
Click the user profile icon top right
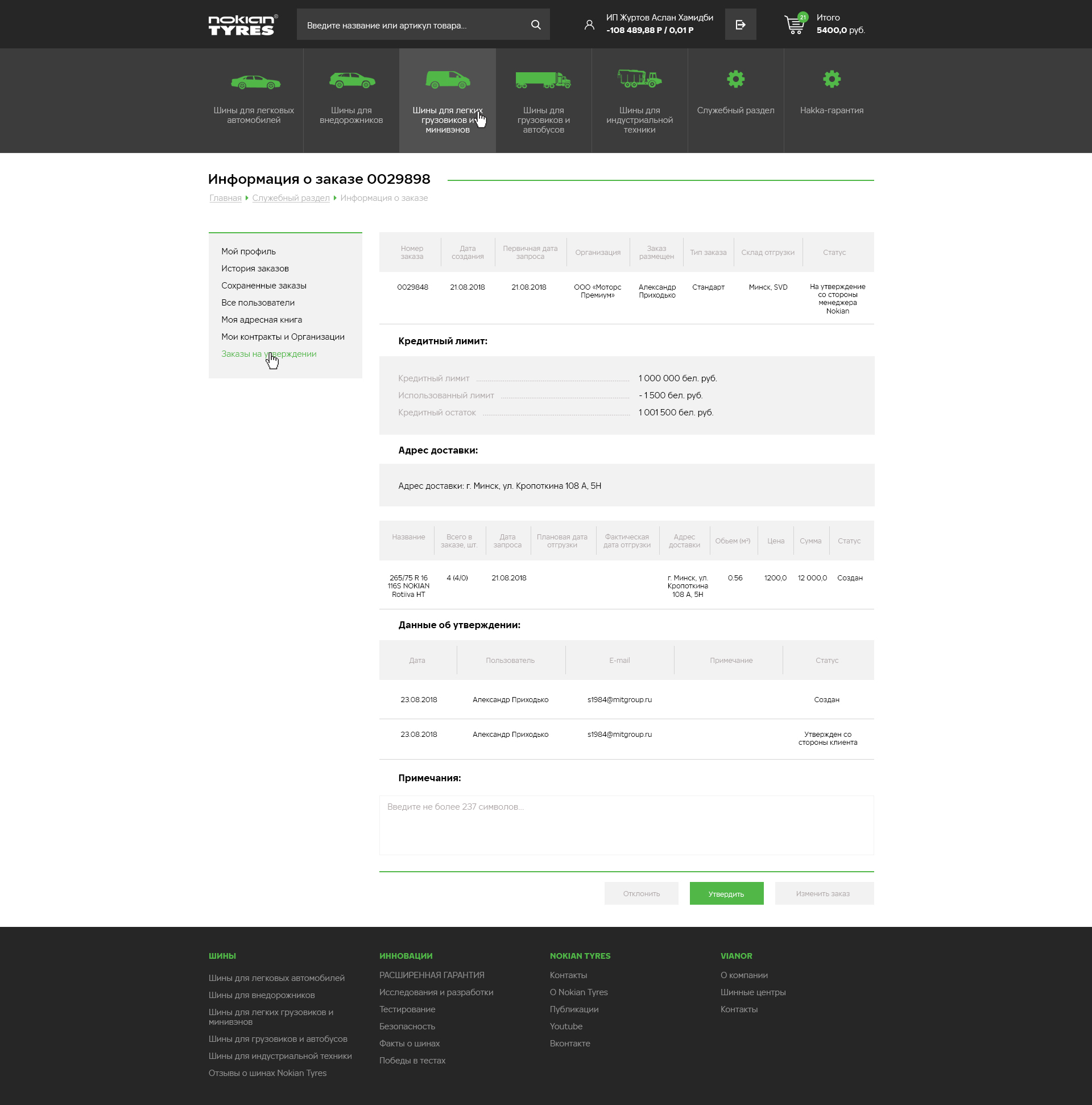pyautogui.click(x=592, y=24)
